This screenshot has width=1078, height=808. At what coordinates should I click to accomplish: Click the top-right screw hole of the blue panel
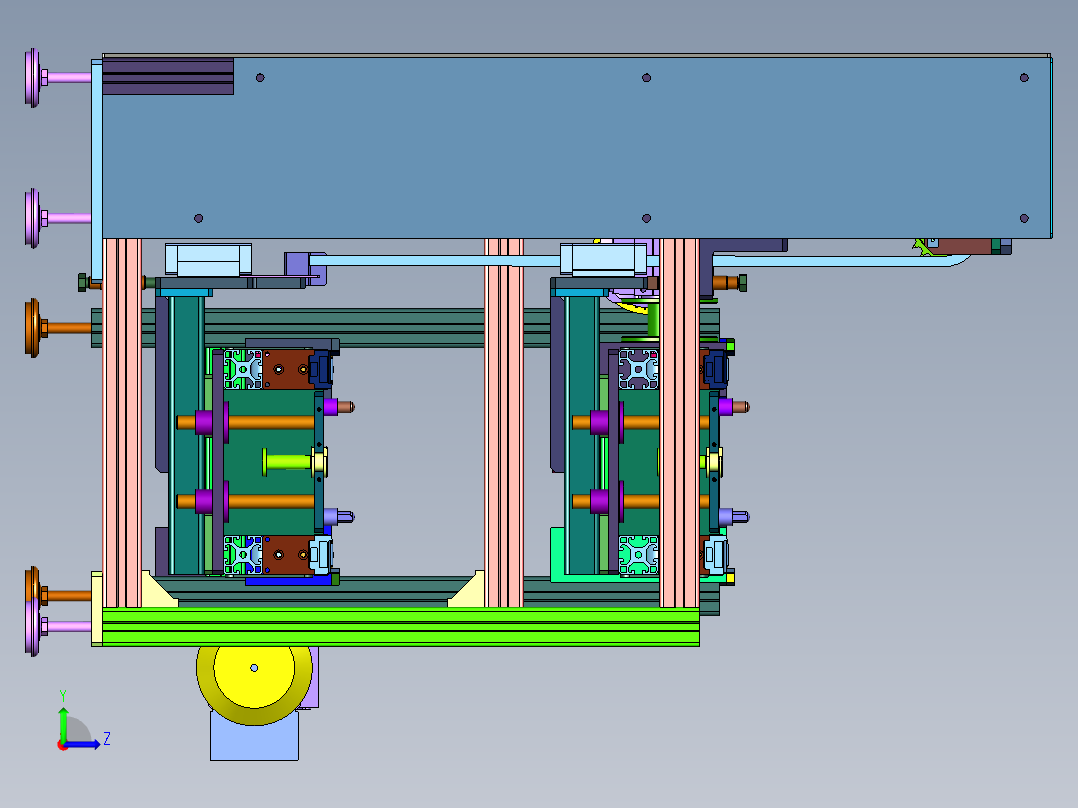click(1024, 78)
